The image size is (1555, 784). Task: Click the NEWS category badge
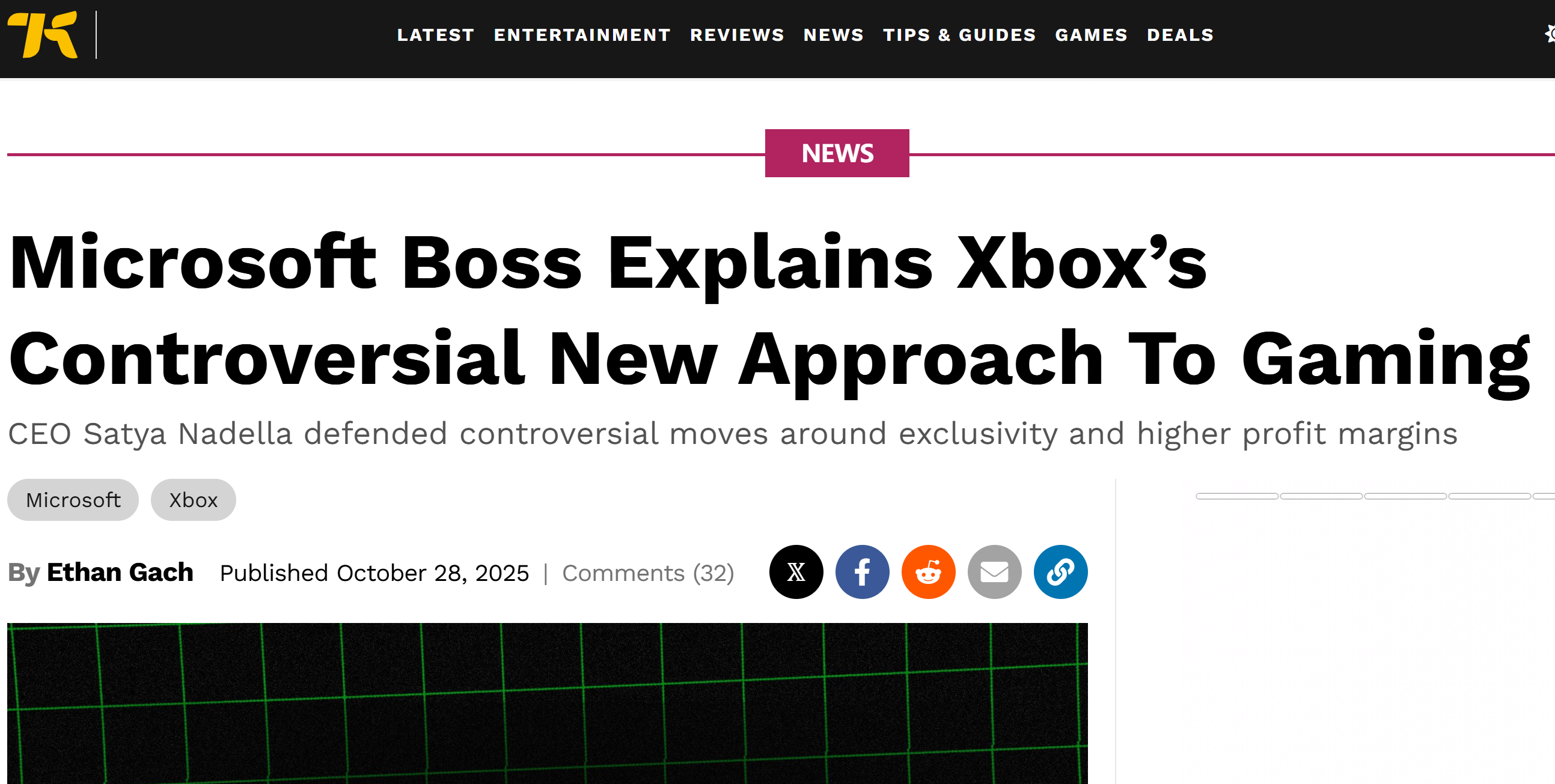837,153
